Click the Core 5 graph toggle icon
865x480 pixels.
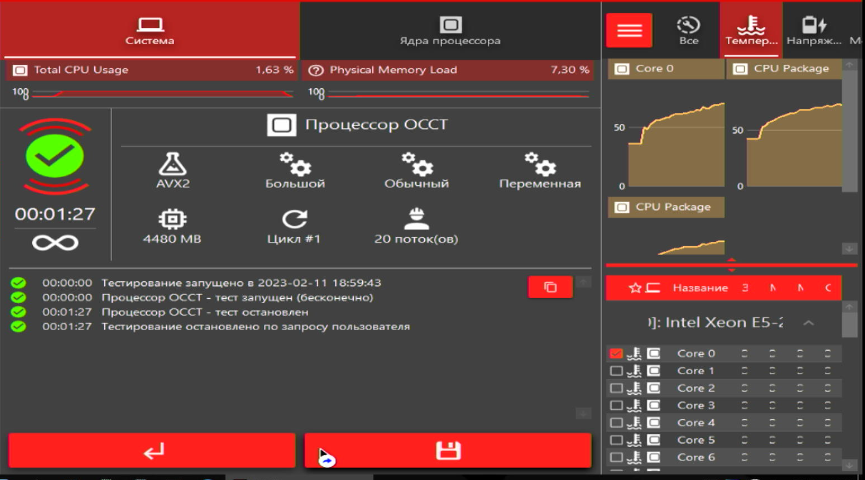(x=654, y=440)
